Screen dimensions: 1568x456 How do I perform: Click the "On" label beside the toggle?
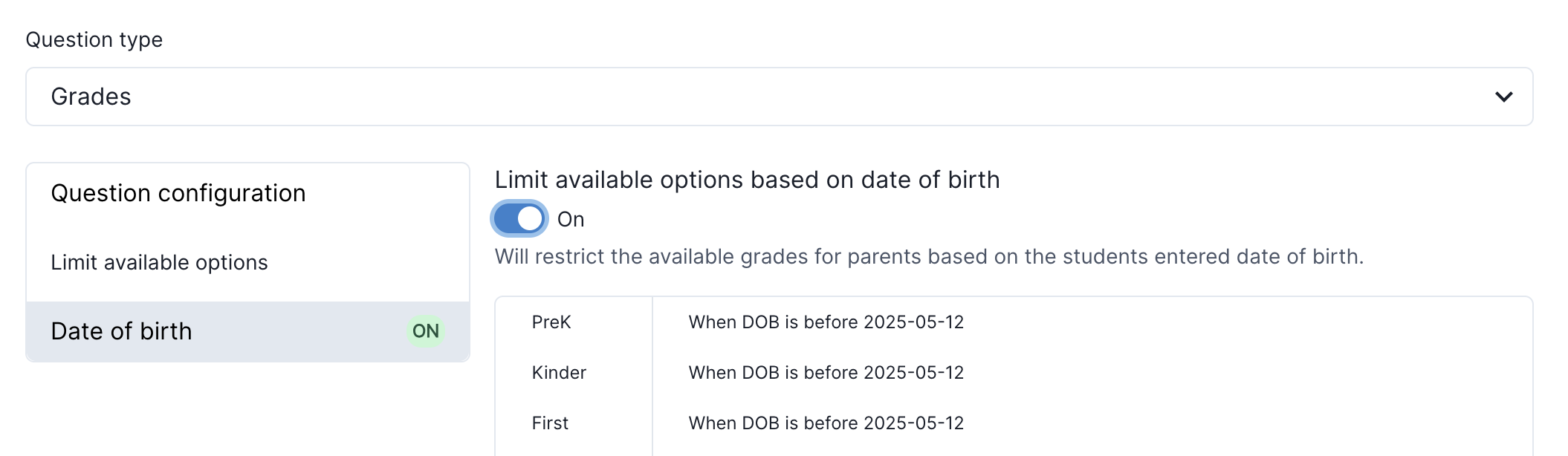coord(571,220)
